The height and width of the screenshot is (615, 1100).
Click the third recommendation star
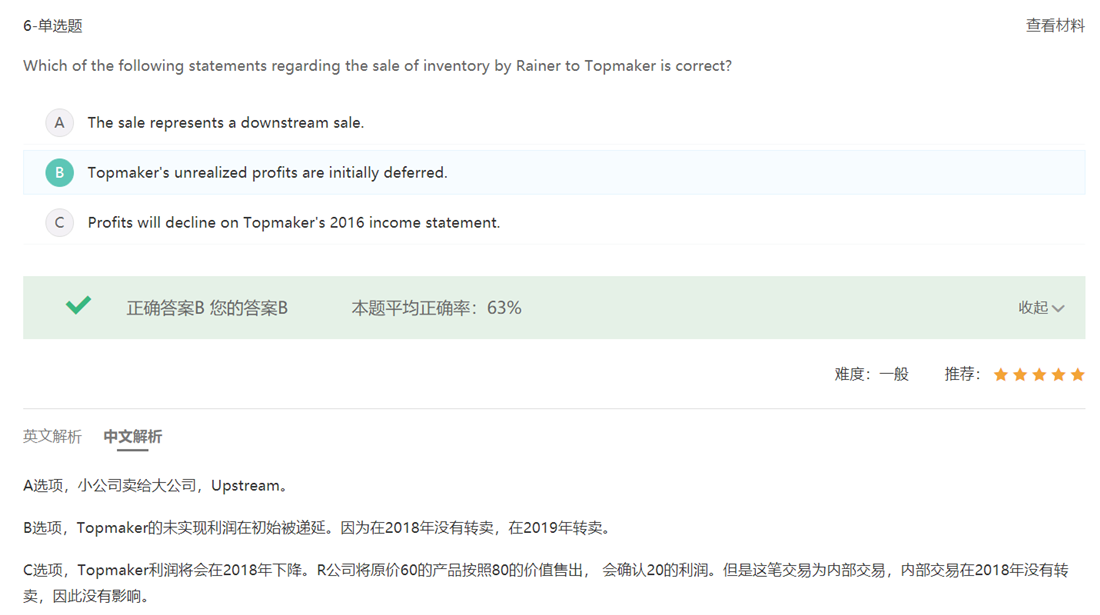point(1039,374)
